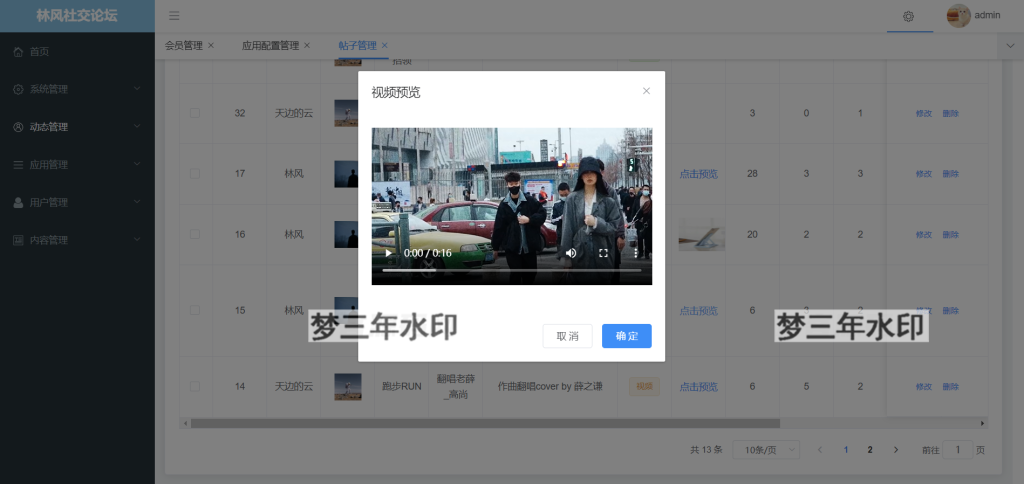Check the checkbox for row ID 14

click(195, 386)
